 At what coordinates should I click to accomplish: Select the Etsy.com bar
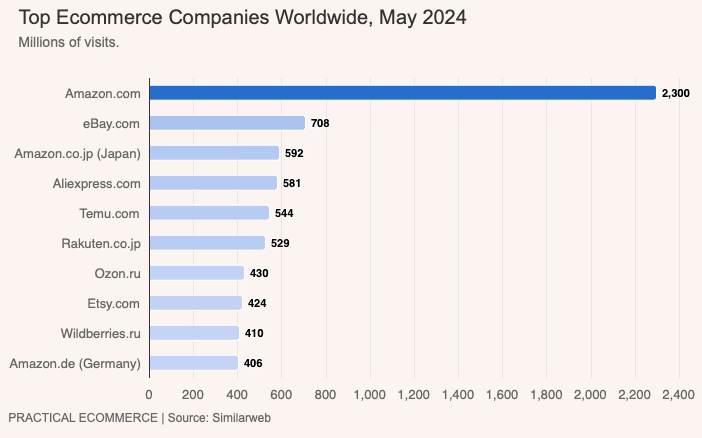(x=196, y=303)
